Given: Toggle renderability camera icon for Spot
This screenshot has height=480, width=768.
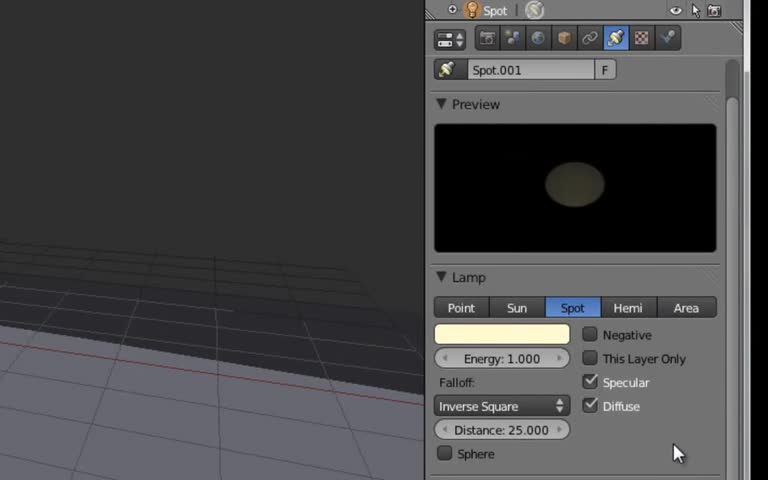Looking at the screenshot, I should point(714,10).
